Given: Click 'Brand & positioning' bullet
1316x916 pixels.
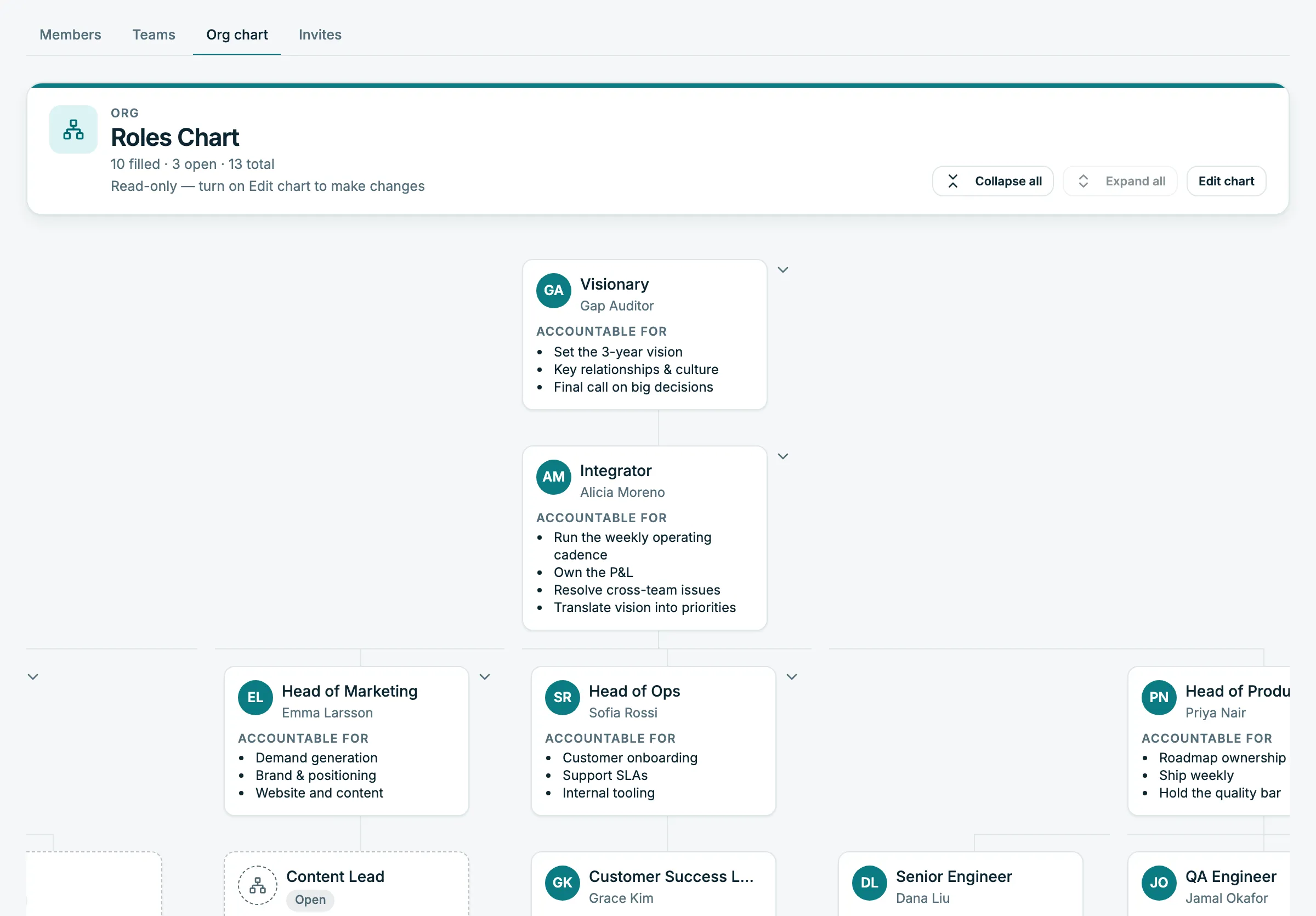Looking at the screenshot, I should click(x=316, y=776).
